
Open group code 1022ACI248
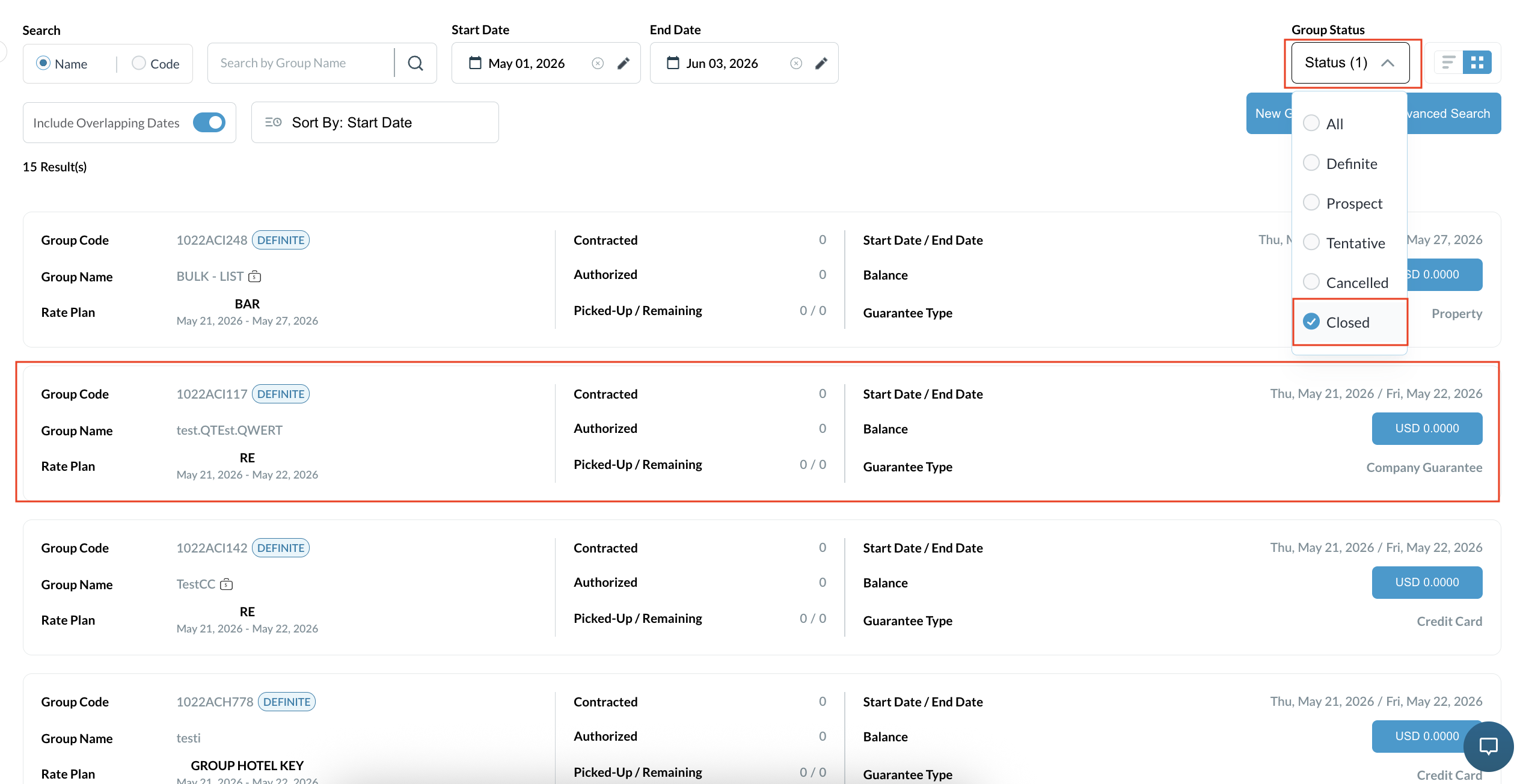tap(212, 240)
